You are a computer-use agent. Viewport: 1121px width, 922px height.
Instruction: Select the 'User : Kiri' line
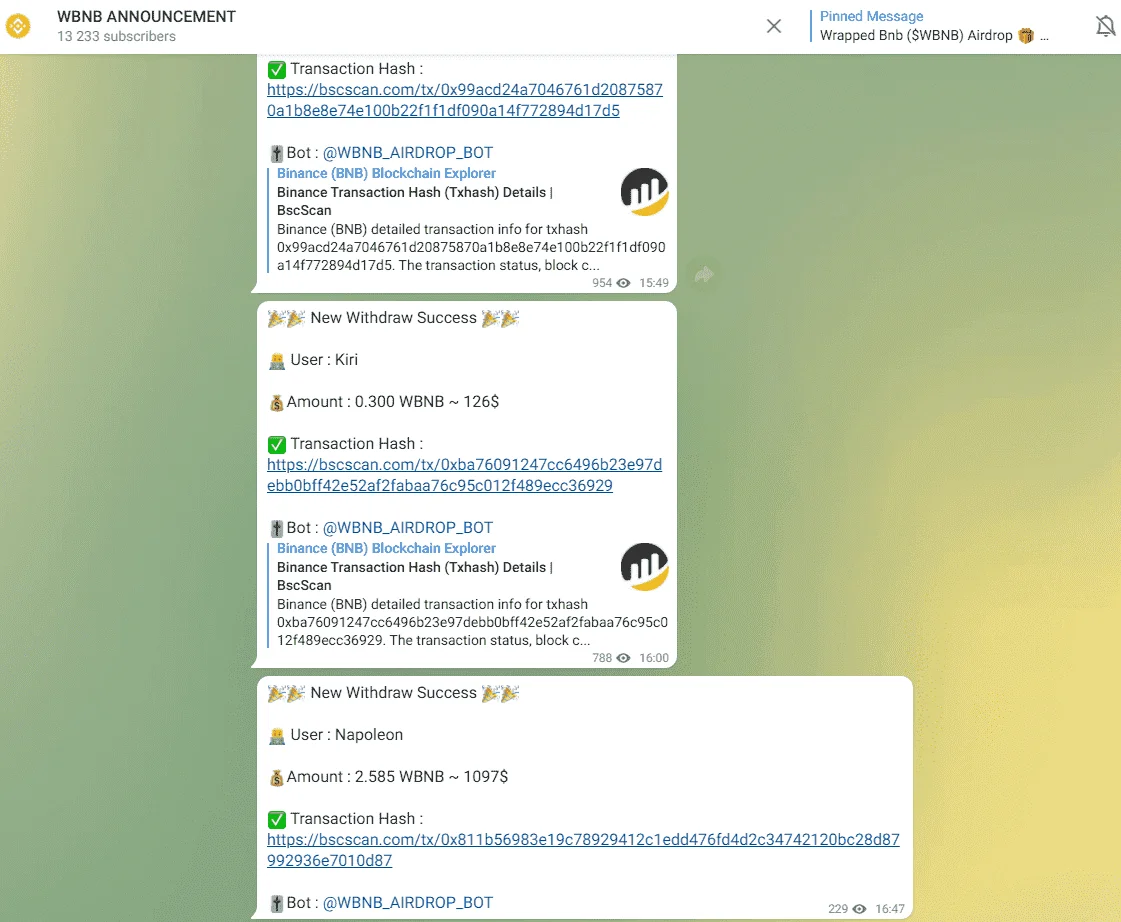click(x=313, y=360)
